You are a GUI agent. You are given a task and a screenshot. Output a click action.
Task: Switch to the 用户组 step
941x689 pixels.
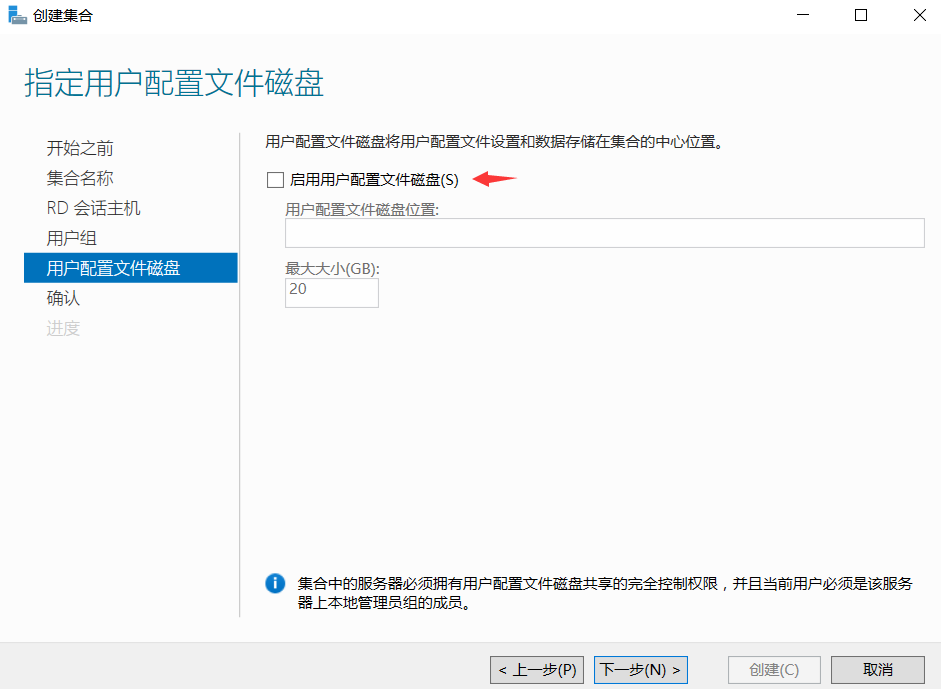(72, 238)
